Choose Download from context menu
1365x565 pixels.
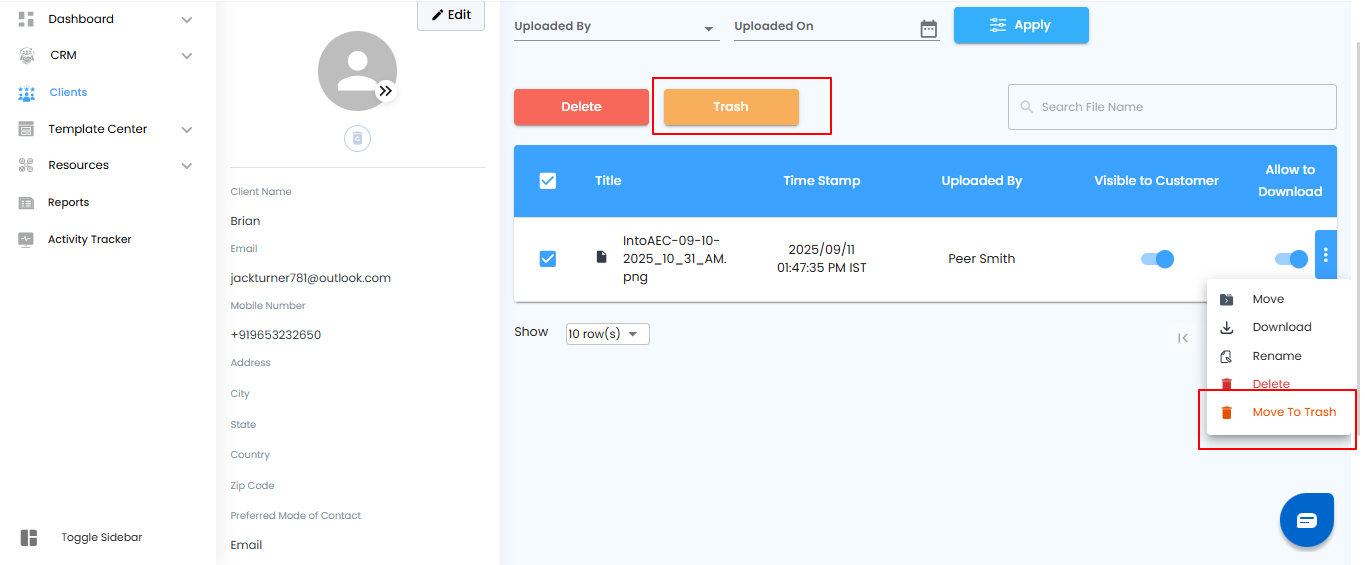(x=1282, y=328)
